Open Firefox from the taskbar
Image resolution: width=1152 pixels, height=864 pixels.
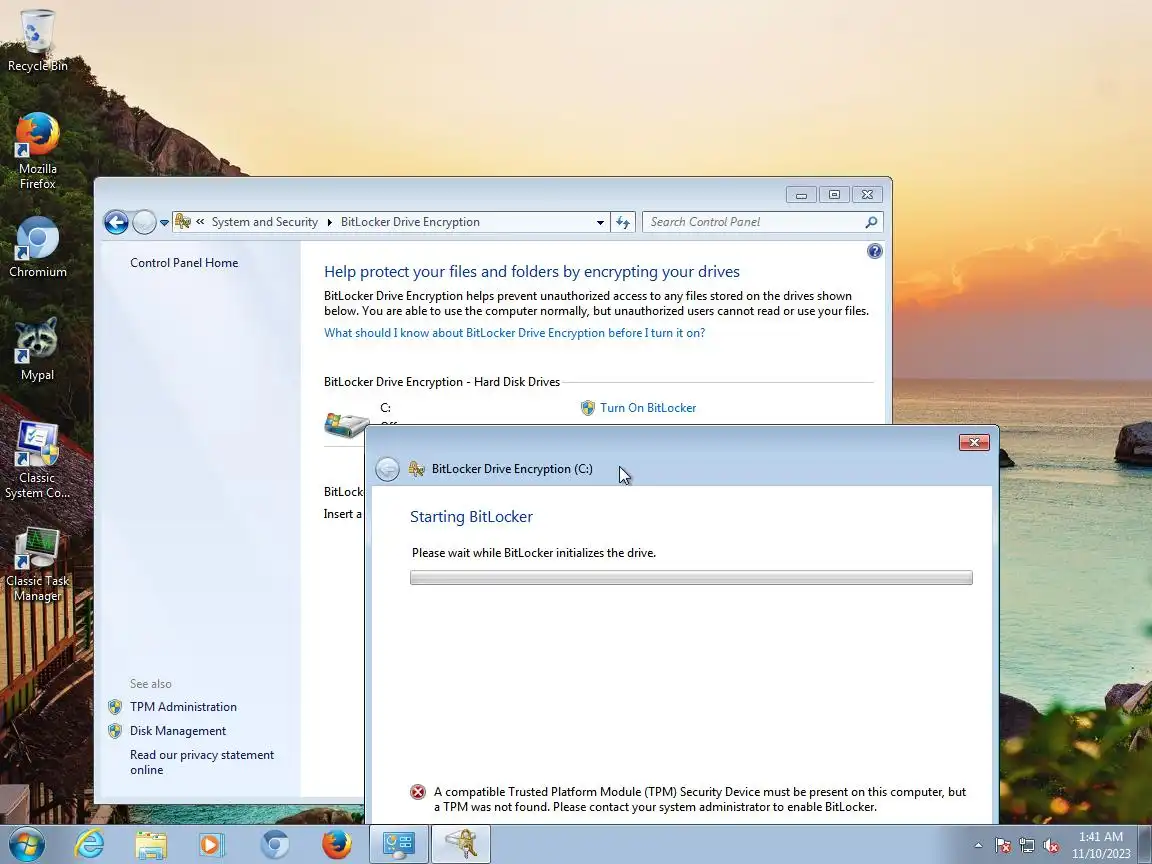pos(336,844)
